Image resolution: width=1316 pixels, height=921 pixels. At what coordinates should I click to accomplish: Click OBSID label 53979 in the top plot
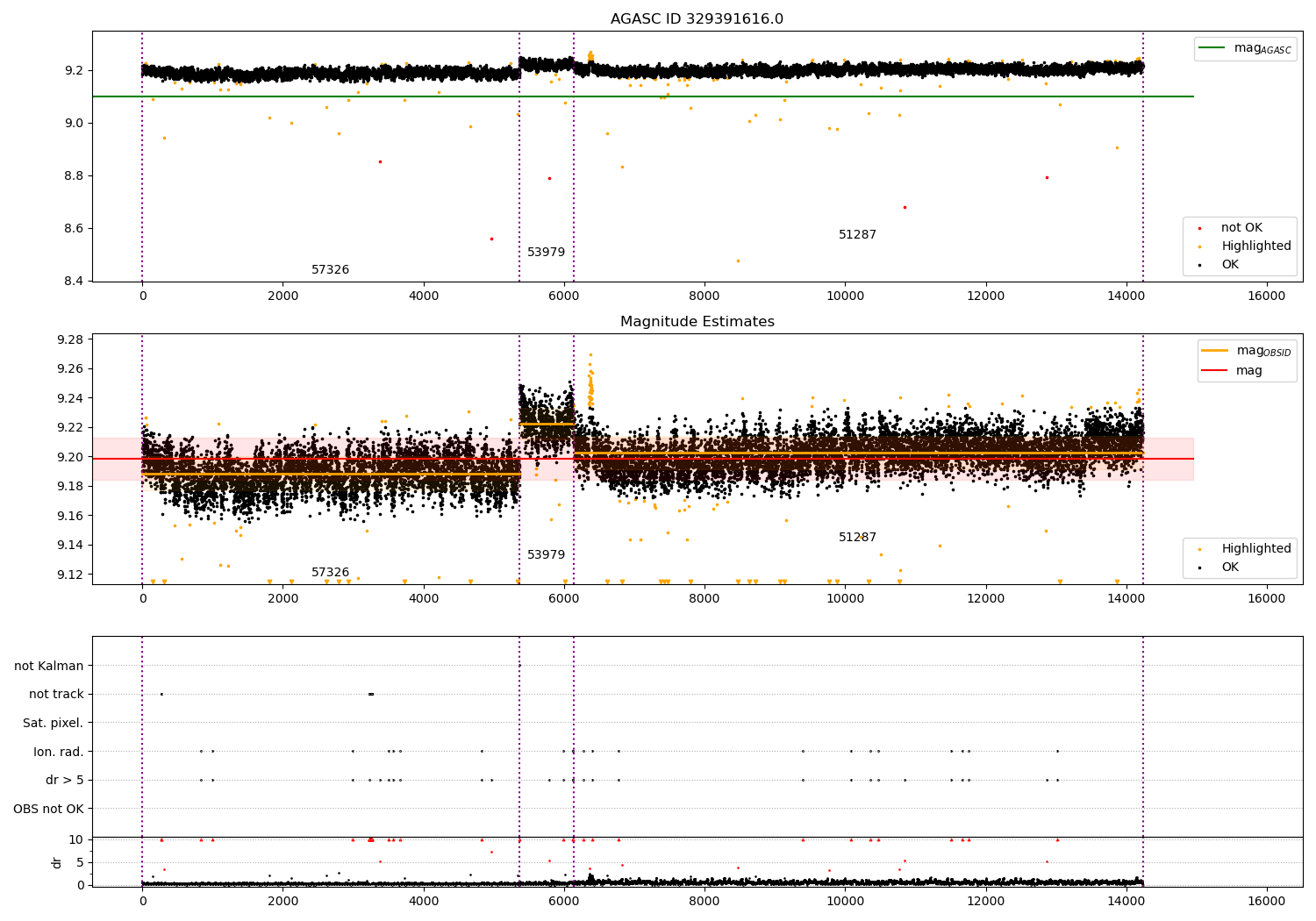pos(546,253)
